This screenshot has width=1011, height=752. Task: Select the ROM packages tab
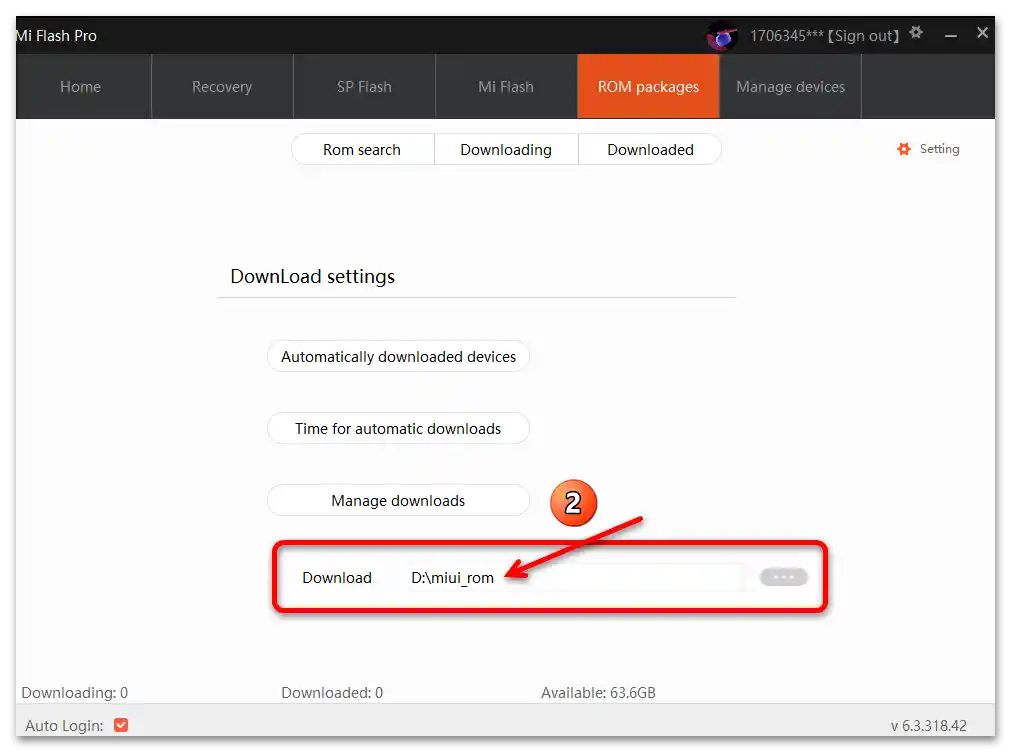(648, 86)
